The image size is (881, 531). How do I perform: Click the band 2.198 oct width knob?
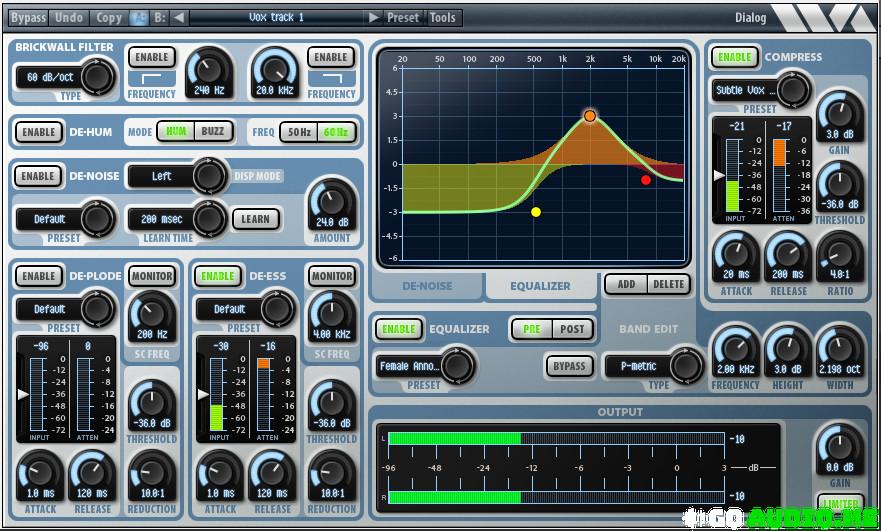839,348
